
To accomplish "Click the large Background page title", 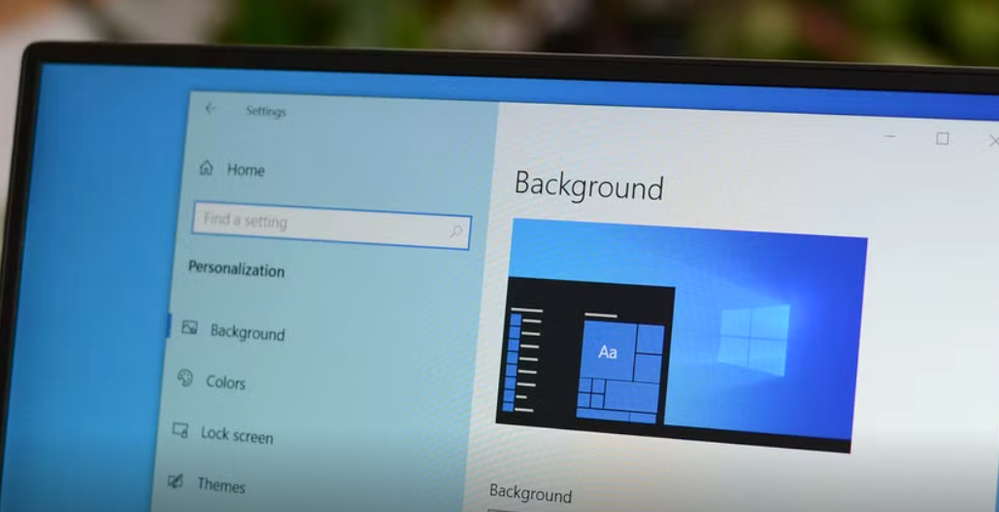I will coord(589,186).
